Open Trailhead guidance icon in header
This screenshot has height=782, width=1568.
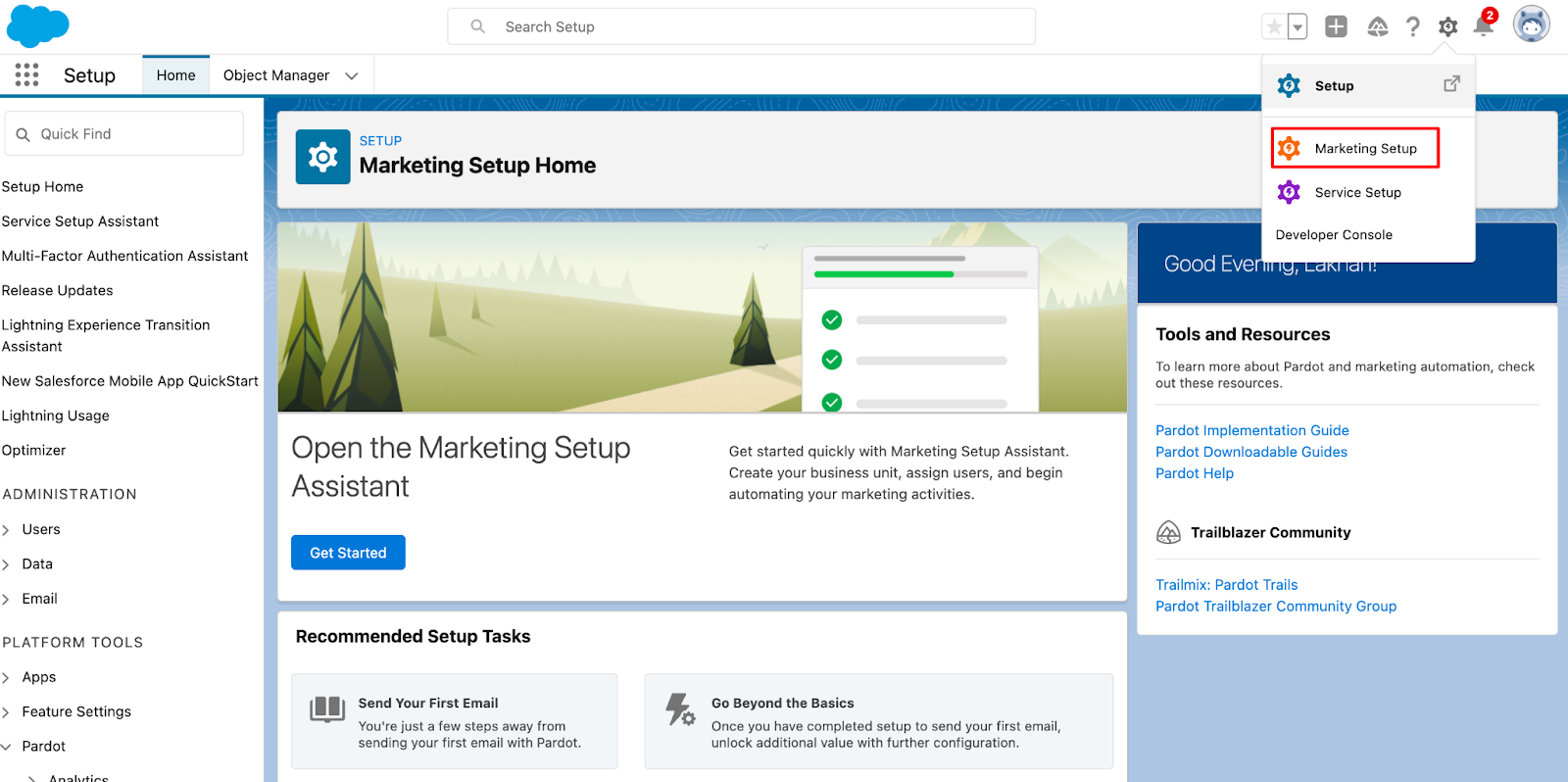pos(1378,26)
